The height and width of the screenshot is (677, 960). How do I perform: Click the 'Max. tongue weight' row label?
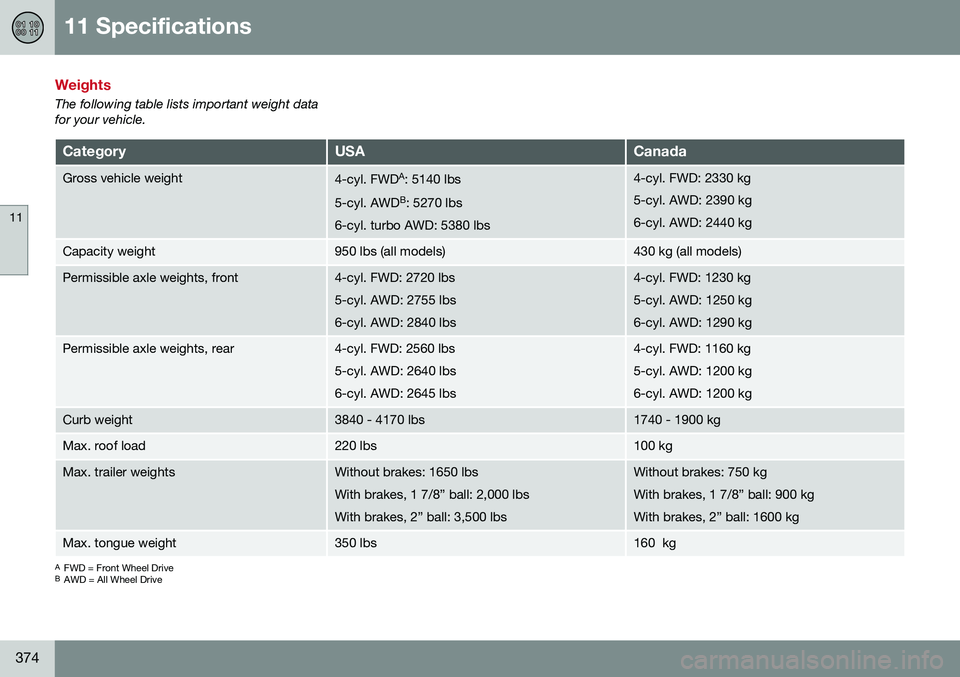point(119,543)
